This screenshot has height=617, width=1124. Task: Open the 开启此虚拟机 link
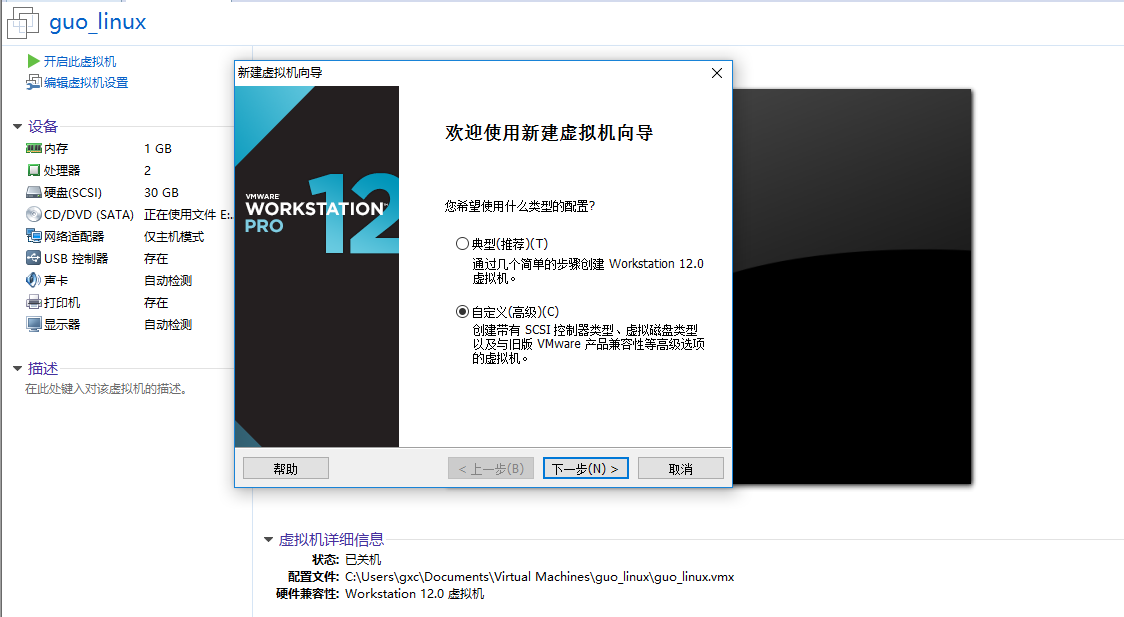click(x=80, y=62)
